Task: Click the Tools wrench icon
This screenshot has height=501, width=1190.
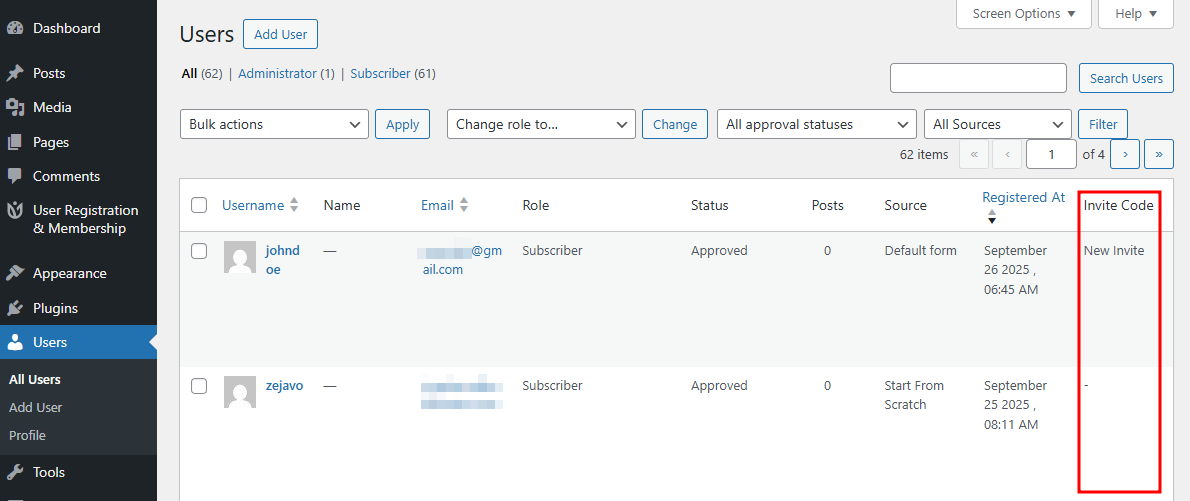Action: (x=14, y=472)
